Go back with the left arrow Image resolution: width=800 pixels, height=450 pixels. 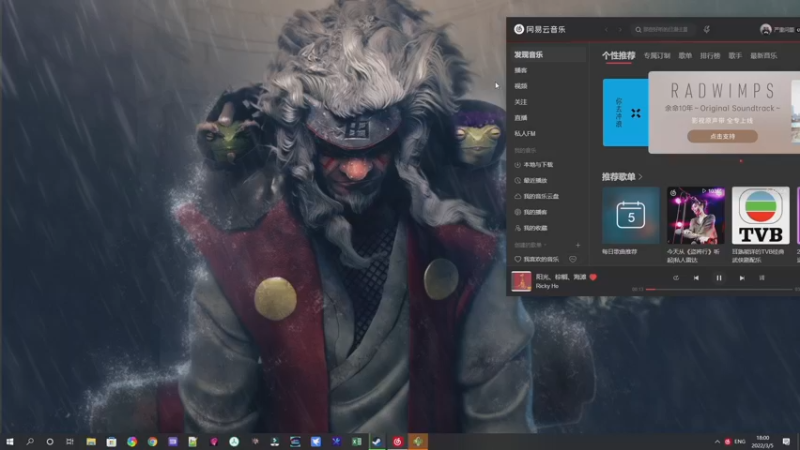pos(606,30)
